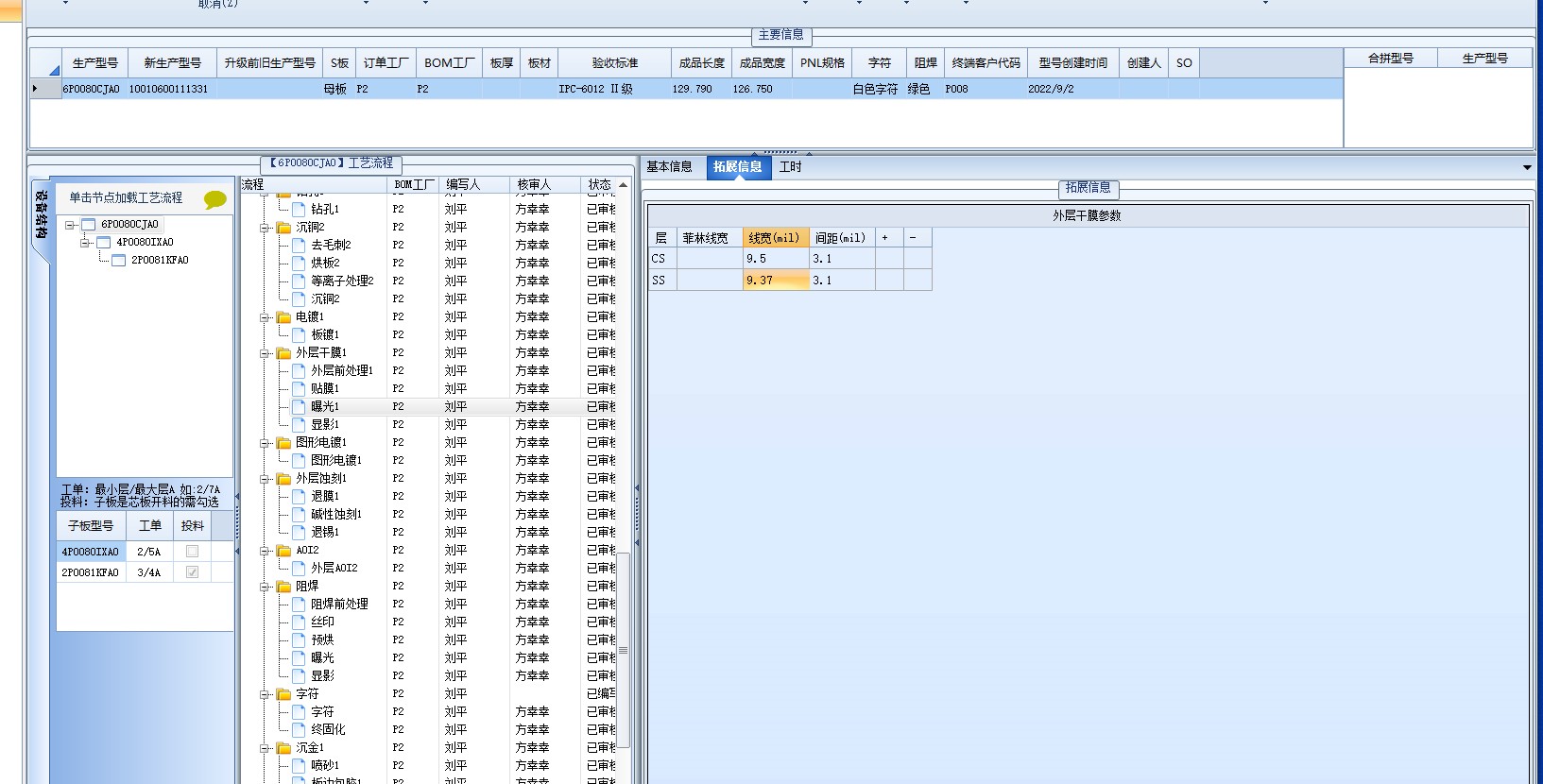
Task: Click the 3/4A 工单 cell
Action: (x=149, y=572)
